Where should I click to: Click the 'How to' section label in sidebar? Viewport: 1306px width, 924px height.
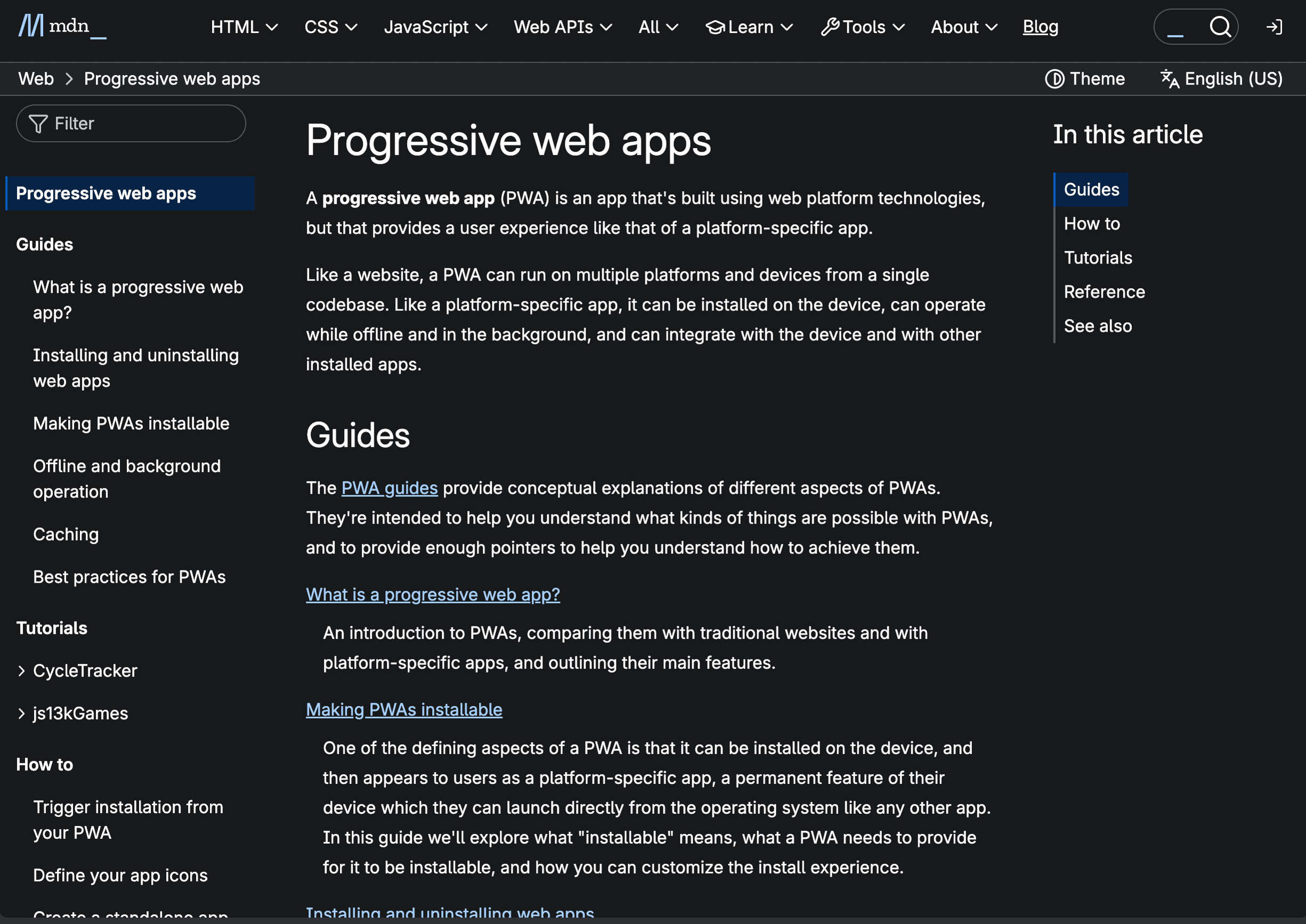click(x=44, y=765)
